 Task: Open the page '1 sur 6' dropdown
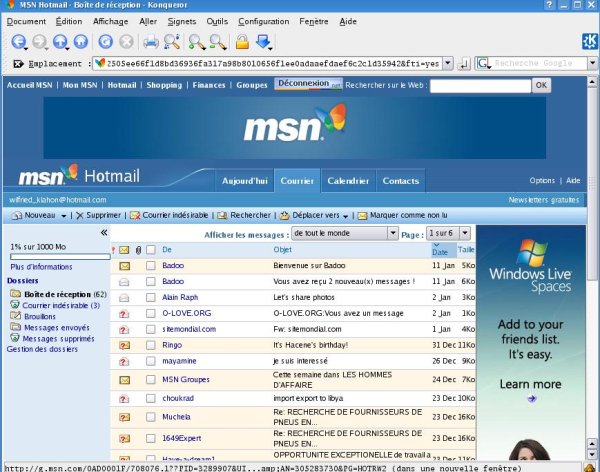tap(448, 233)
